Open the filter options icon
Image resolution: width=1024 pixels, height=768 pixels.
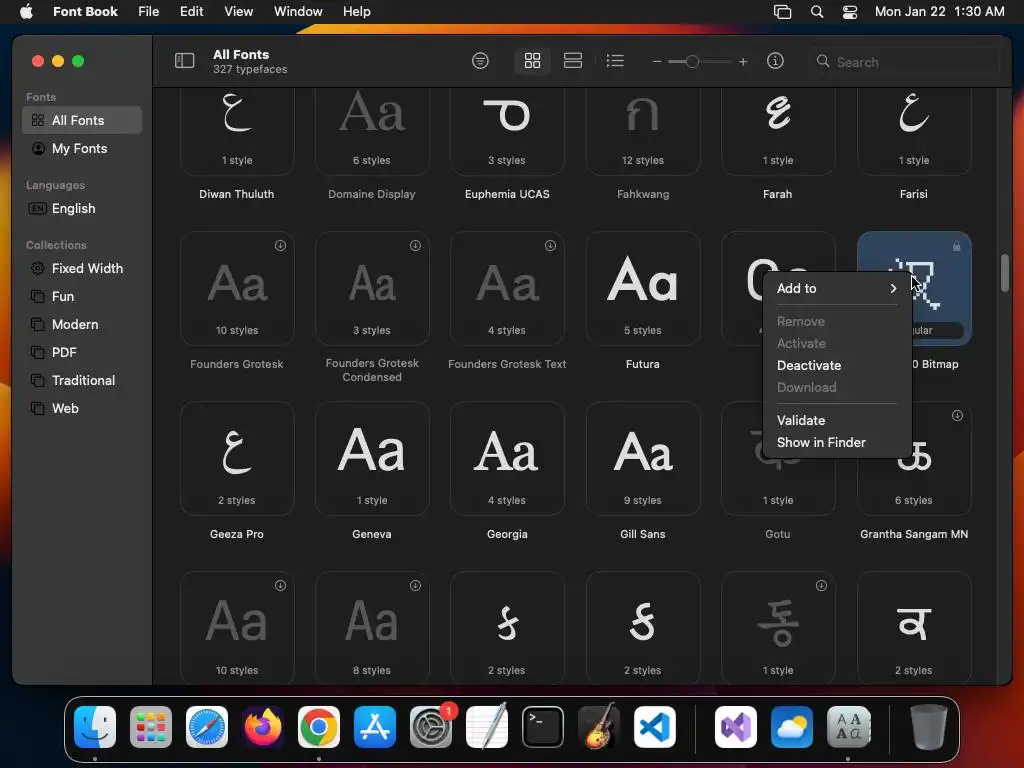coord(480,61)
